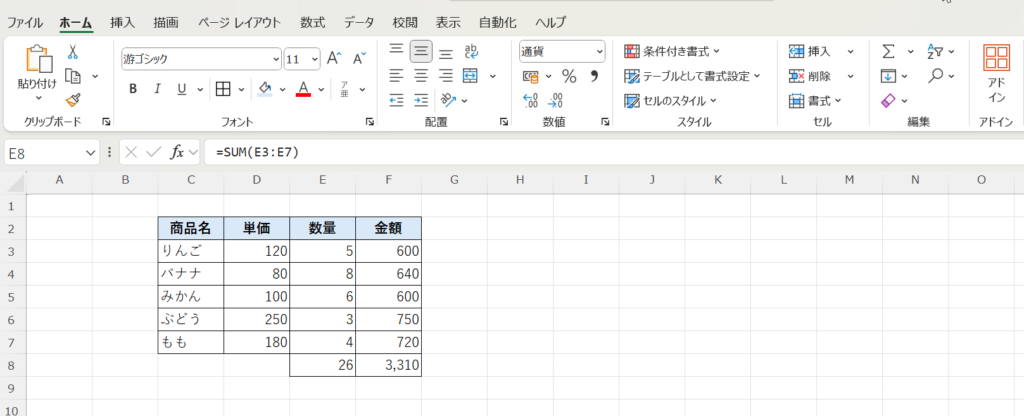
Task: Click the Increase Font Size icon
Action: 335,58
